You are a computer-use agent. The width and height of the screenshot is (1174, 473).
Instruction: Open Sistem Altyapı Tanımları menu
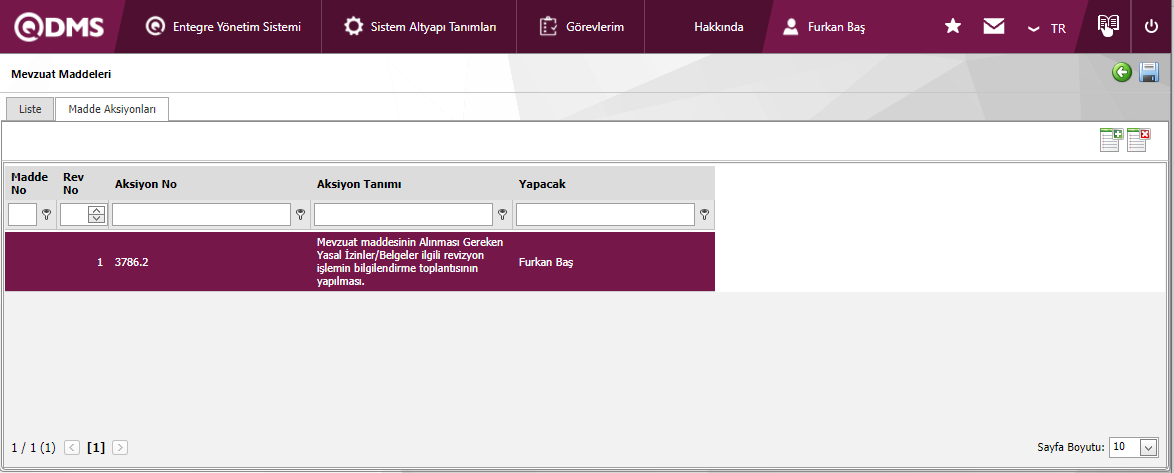[x=419, y=27]
